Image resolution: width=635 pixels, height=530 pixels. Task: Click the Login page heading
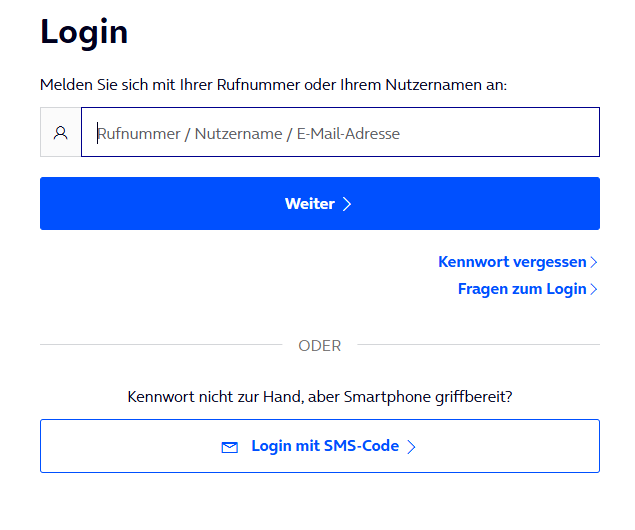84,32
